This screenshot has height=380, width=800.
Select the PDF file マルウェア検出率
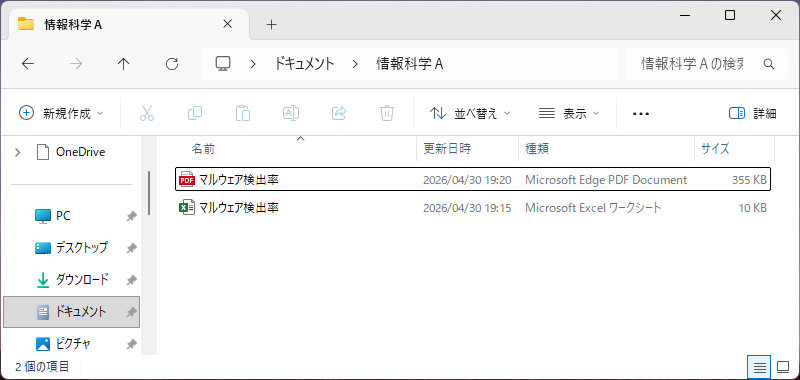click(x=473, y=180)
